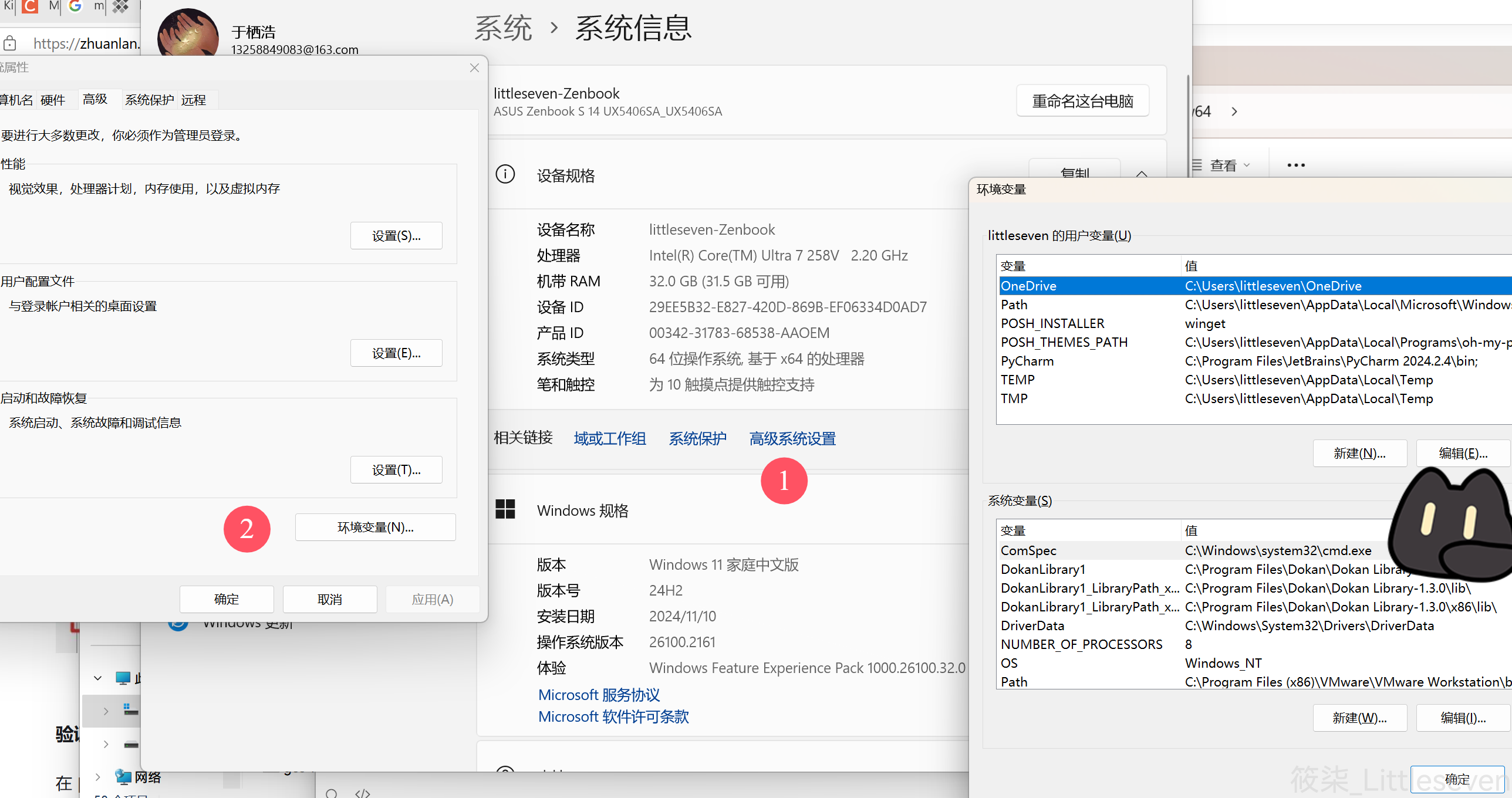Select the PyCharm variable row
1512x798 pixels.
pyautogui.click(x=1255, y=361)
